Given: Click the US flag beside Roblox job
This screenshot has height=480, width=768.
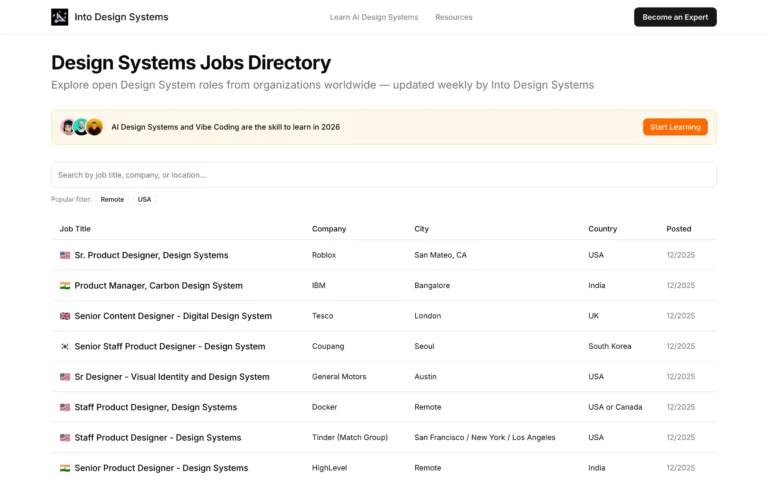Looking at the screenshot, I should pyautogui.click(x=65, y=255).
